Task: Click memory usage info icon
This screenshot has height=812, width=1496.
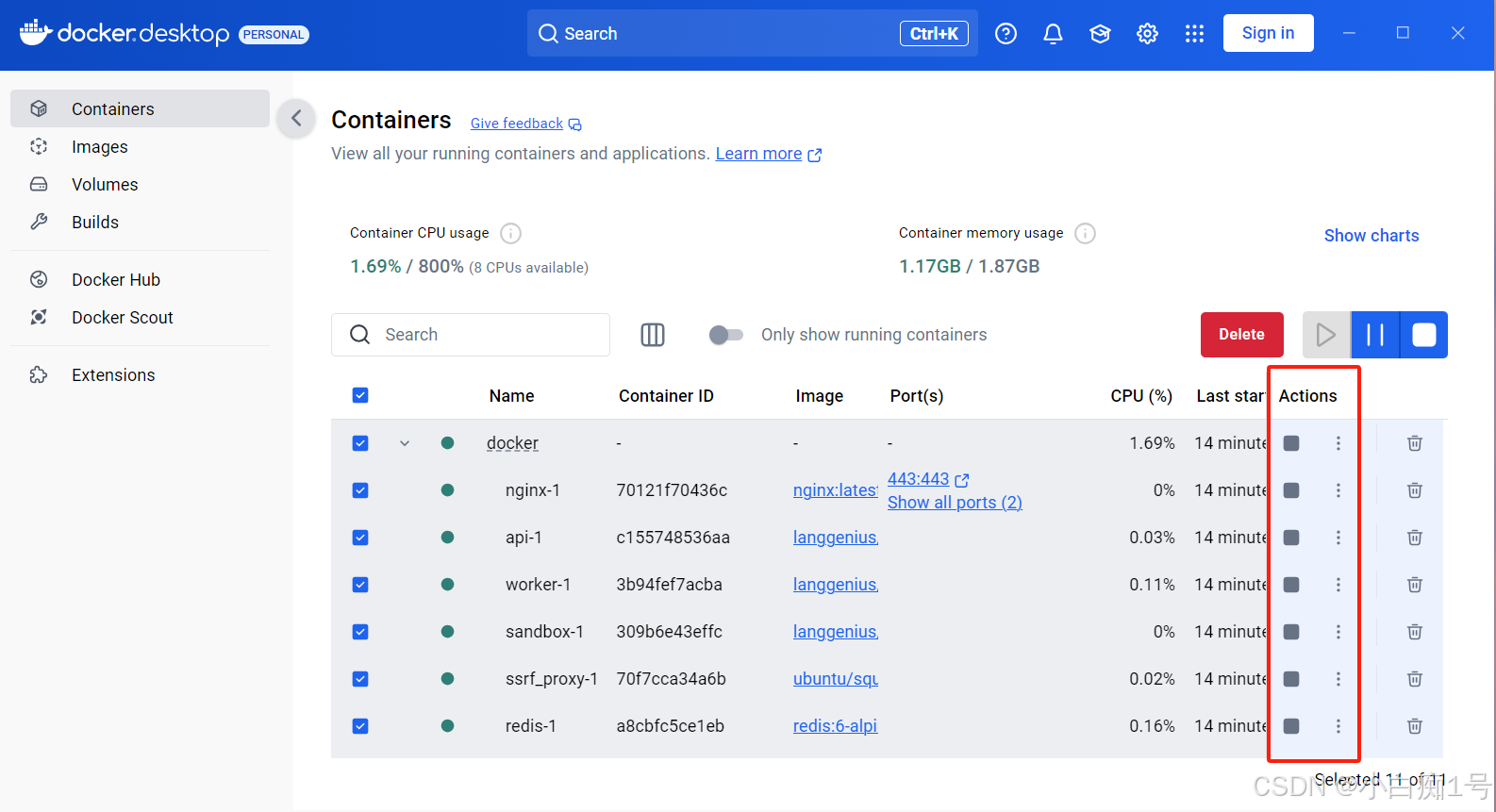Action: (1086, 233)
